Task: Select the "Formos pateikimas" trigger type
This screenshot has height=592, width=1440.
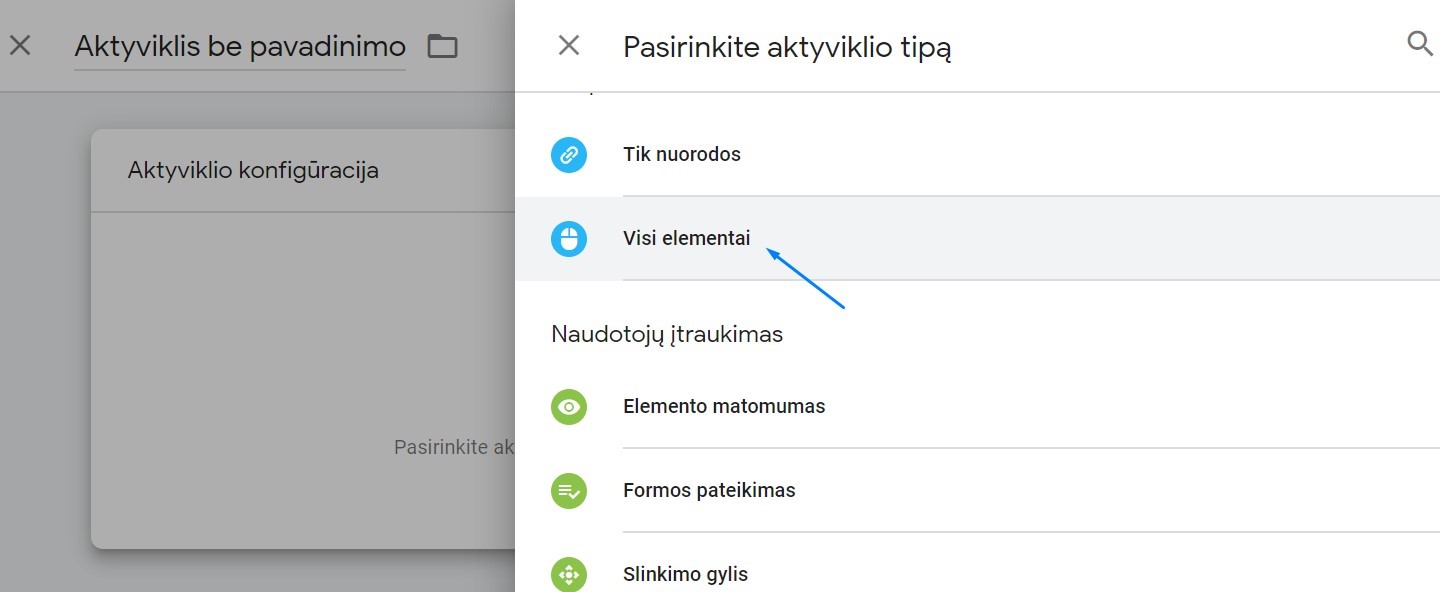Action: coord(709,491)
